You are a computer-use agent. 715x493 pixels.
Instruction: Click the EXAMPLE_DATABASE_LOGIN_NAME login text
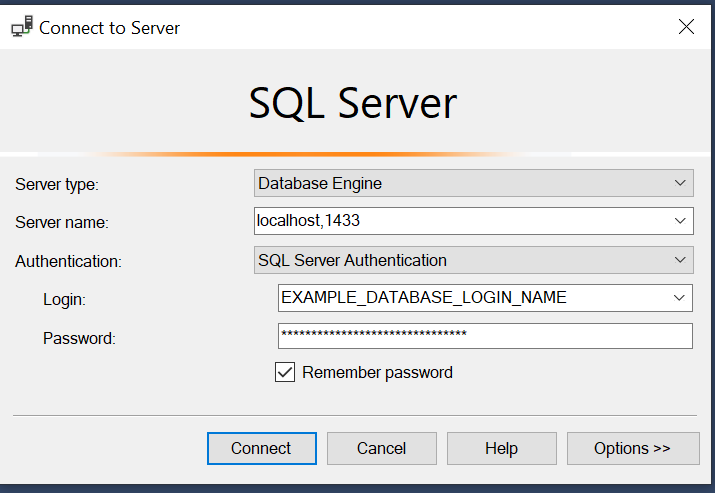424,297
